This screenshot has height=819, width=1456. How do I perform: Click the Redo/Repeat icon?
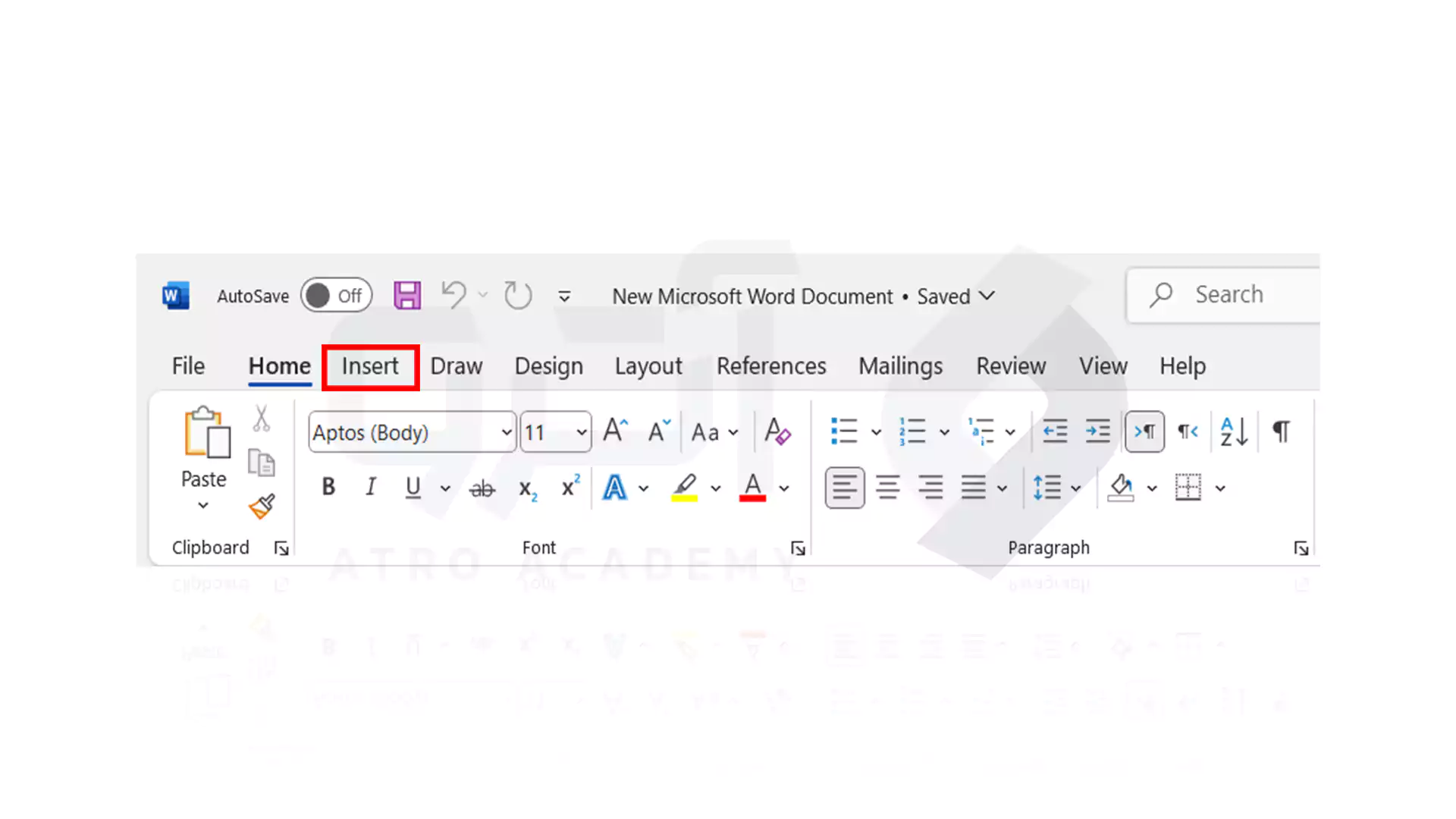518,295
